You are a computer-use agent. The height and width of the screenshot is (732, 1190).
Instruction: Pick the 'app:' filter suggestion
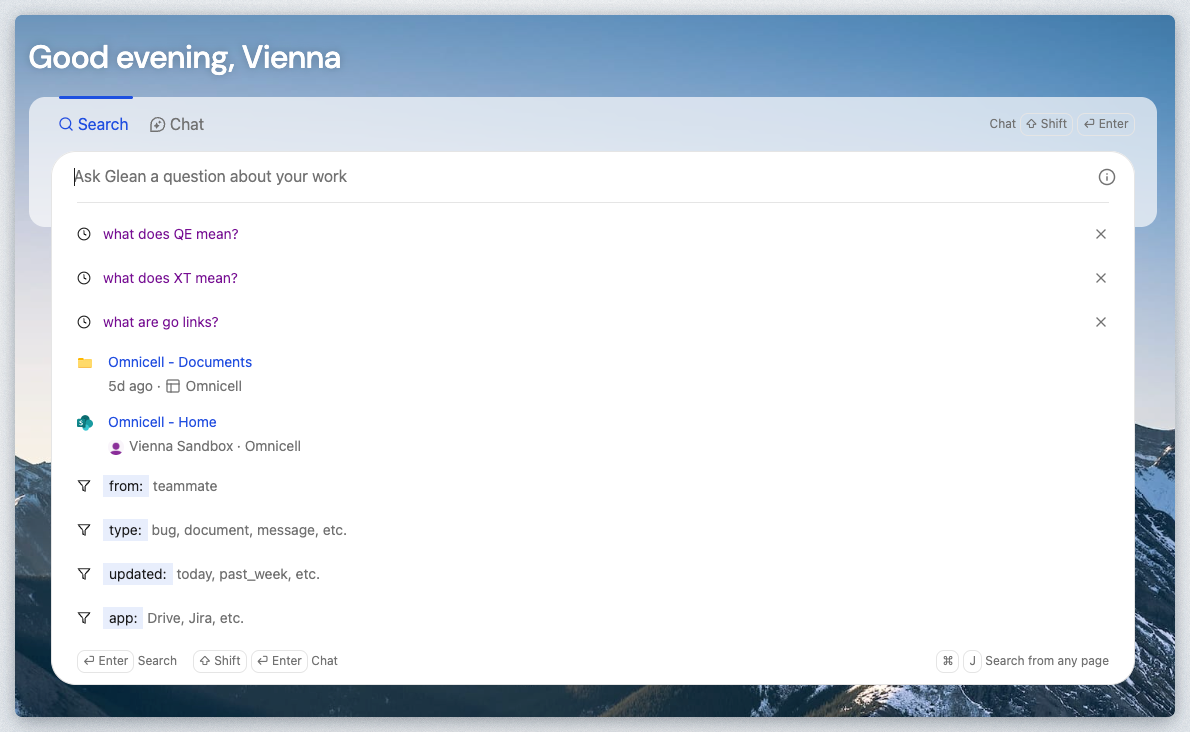123,618
